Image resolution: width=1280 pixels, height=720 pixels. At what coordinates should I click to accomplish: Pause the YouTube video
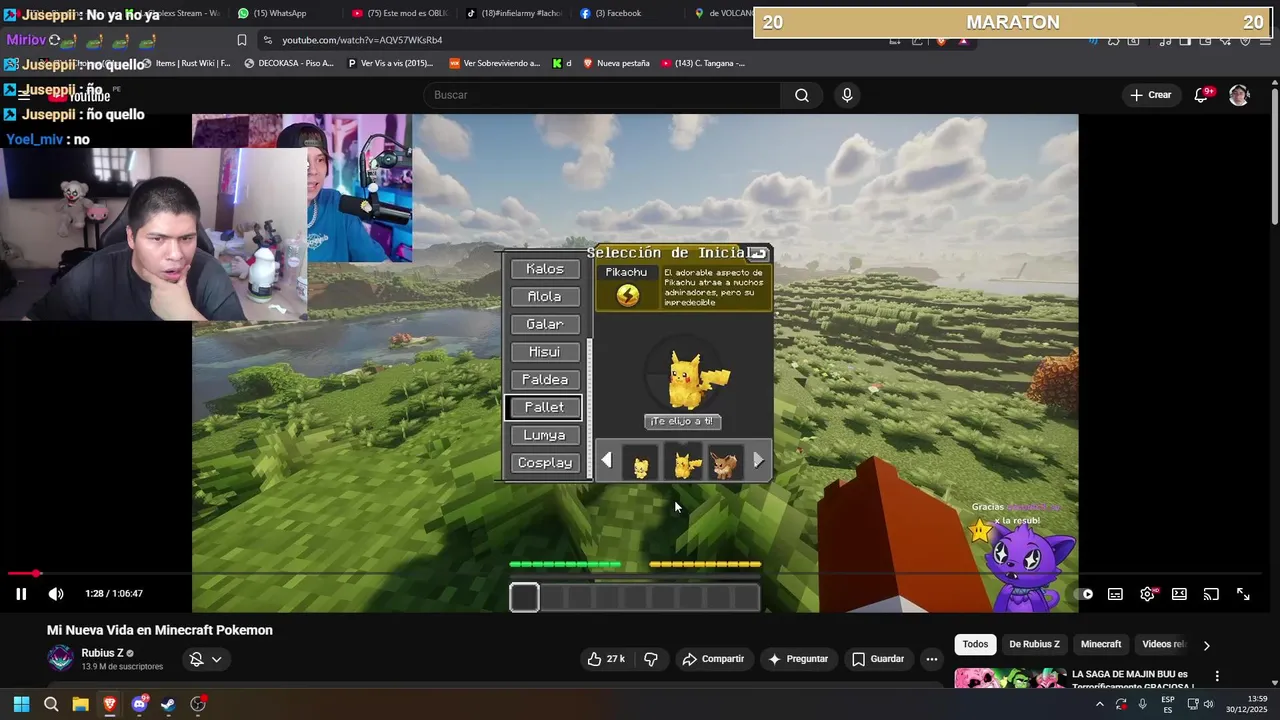pyautogui.click(x=21, y=594)
